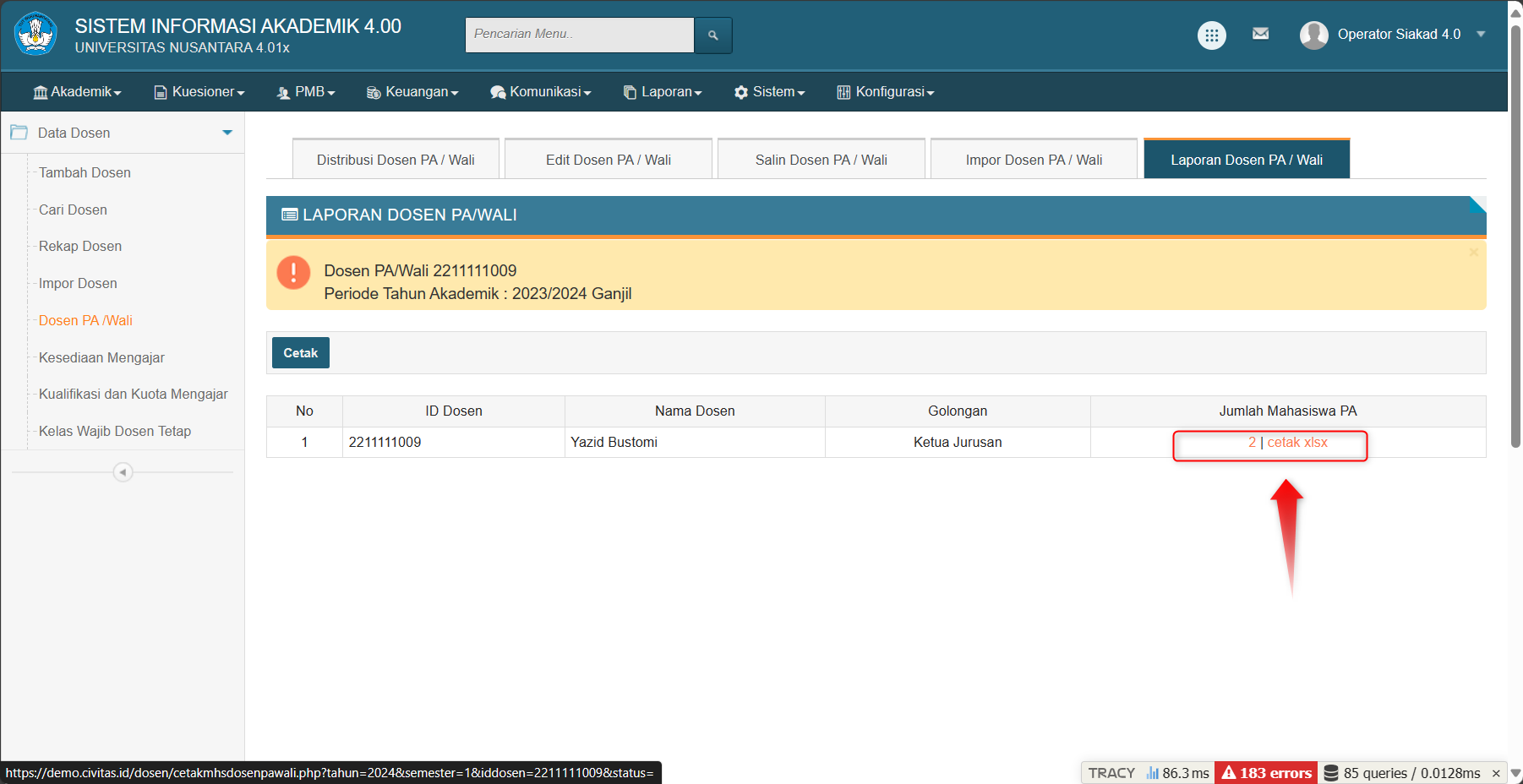Dismiss the yellow alert banner
Image resolution: width=1523 pixels, height=784 pixels.
coord(1473,252)
